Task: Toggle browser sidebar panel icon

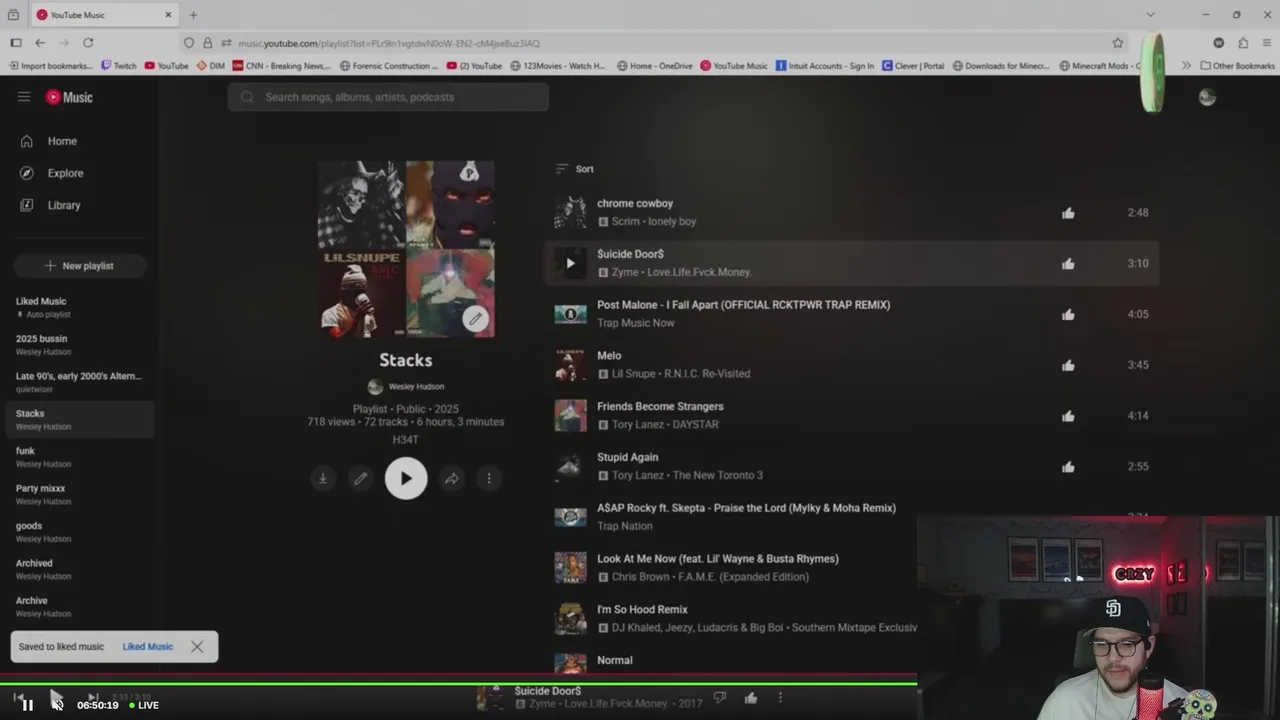Action: point(16,43)
